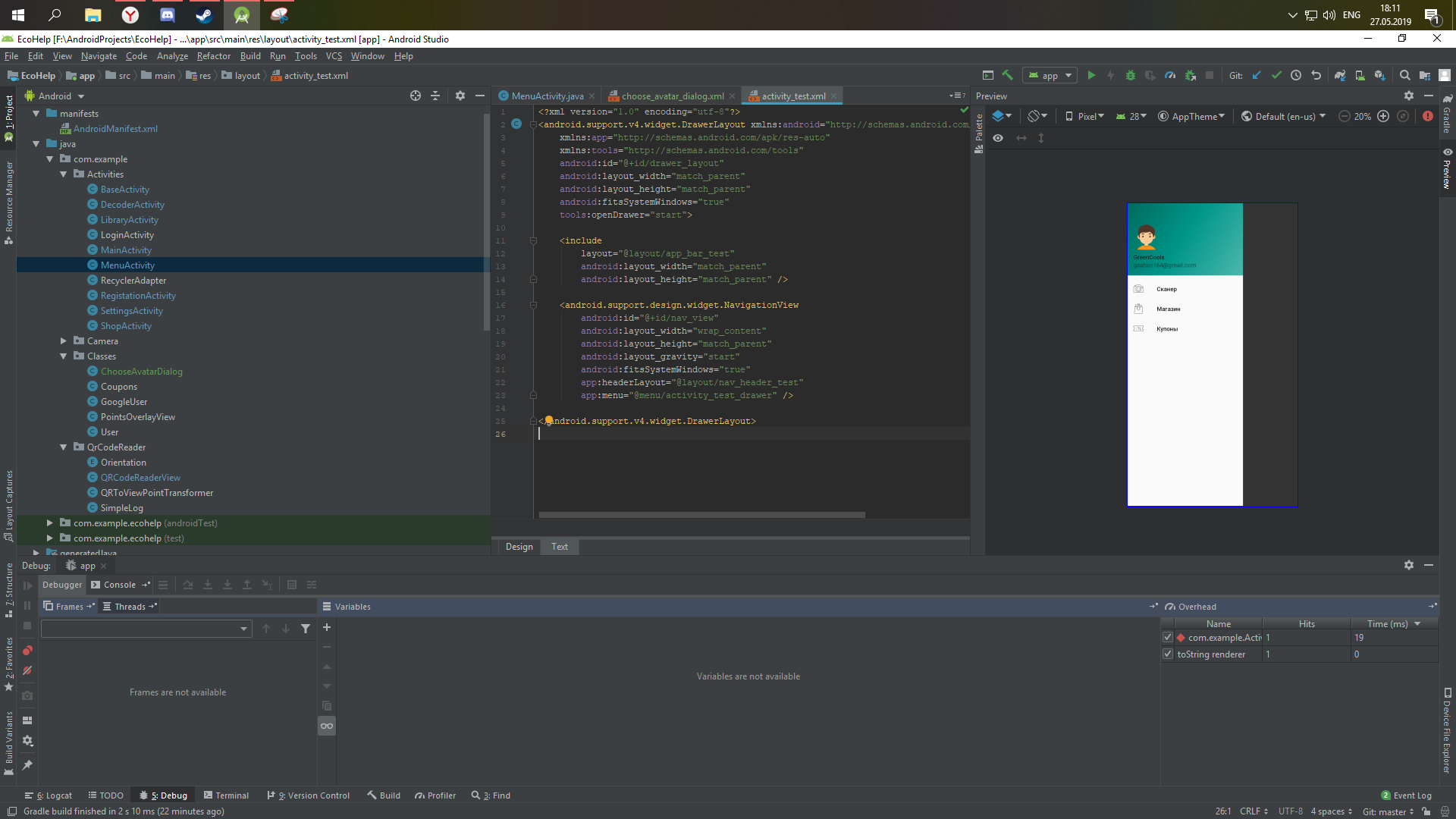
Task: Zoom out the preview with minus icon
Action: click(x=1344, y=116)
